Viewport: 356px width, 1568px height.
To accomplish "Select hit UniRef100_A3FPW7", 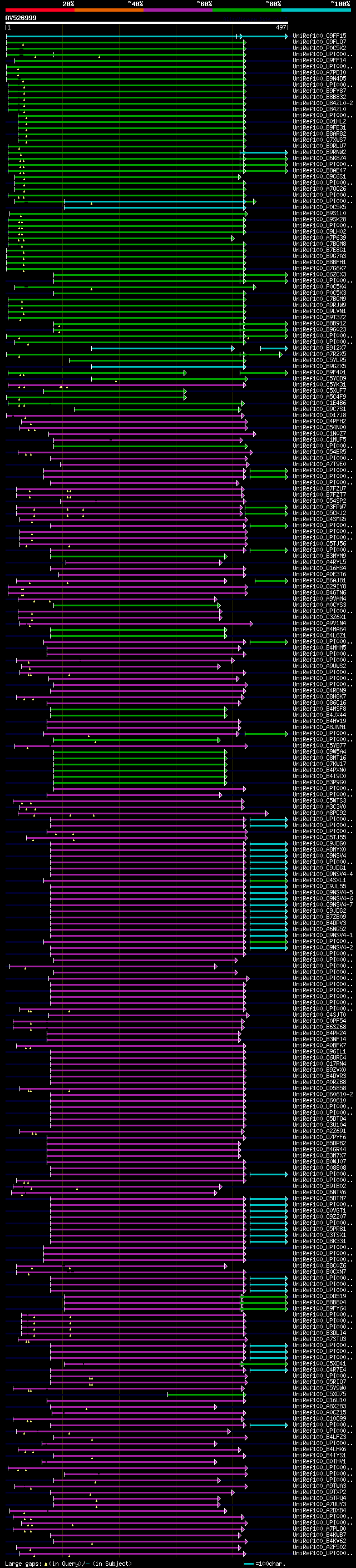I will 319,507.
